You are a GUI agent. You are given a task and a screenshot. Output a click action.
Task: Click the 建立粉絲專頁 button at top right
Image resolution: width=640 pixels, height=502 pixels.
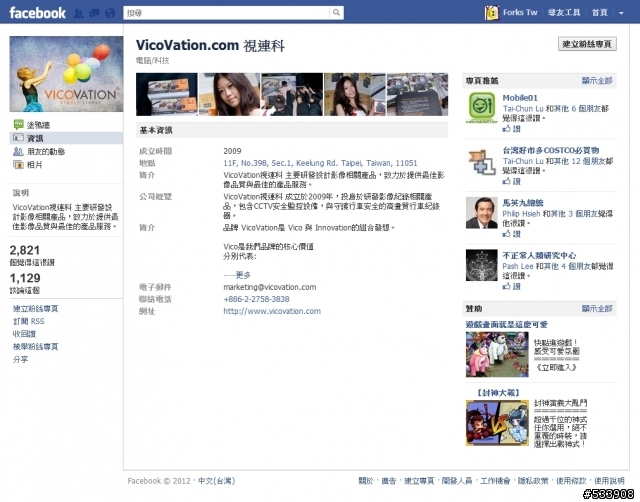click(587, 44)
